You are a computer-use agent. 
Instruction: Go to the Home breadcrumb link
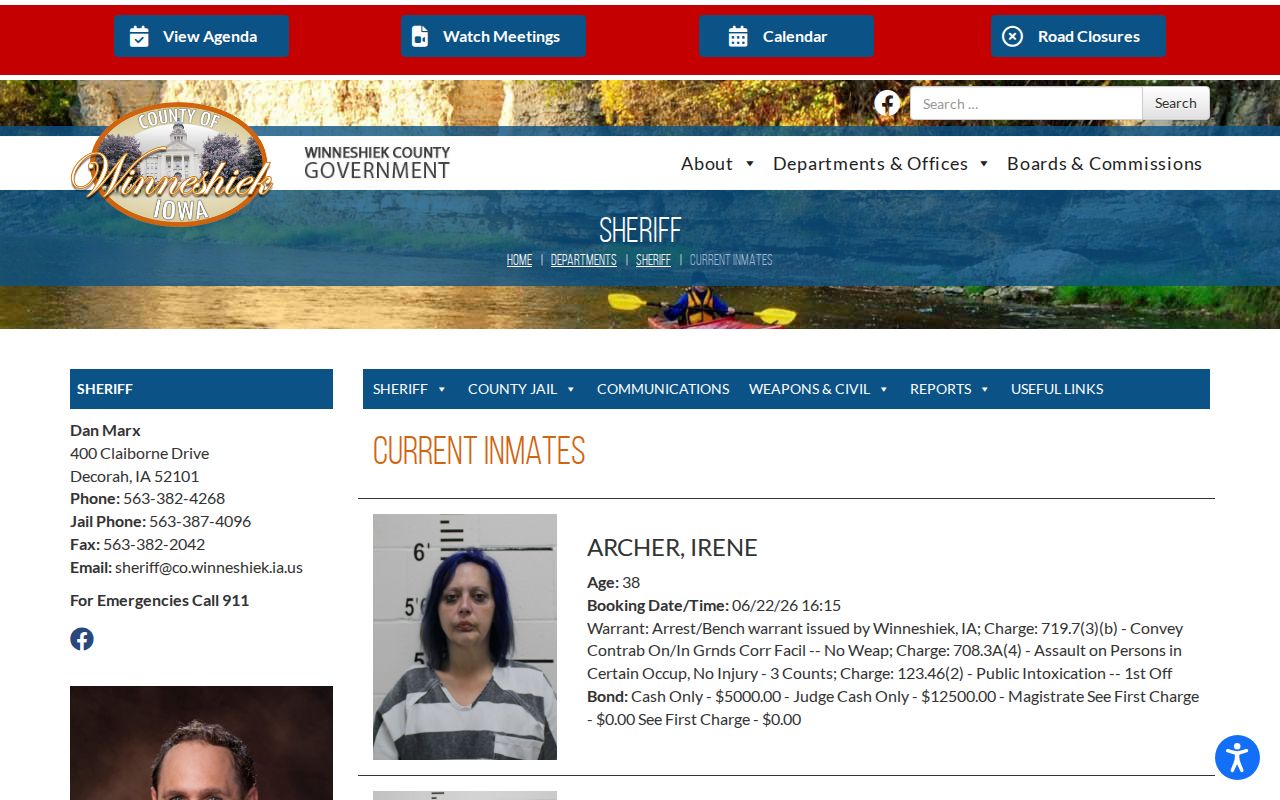pyautogui.click(x=519, y=260)
